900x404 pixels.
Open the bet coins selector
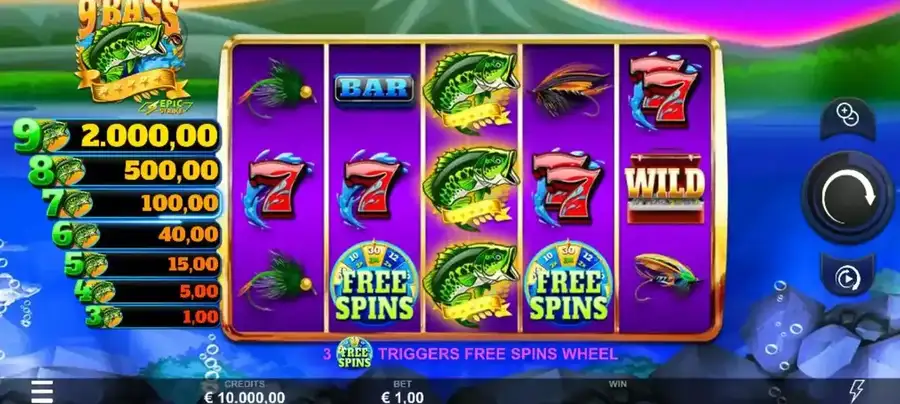tap(847, 118)
